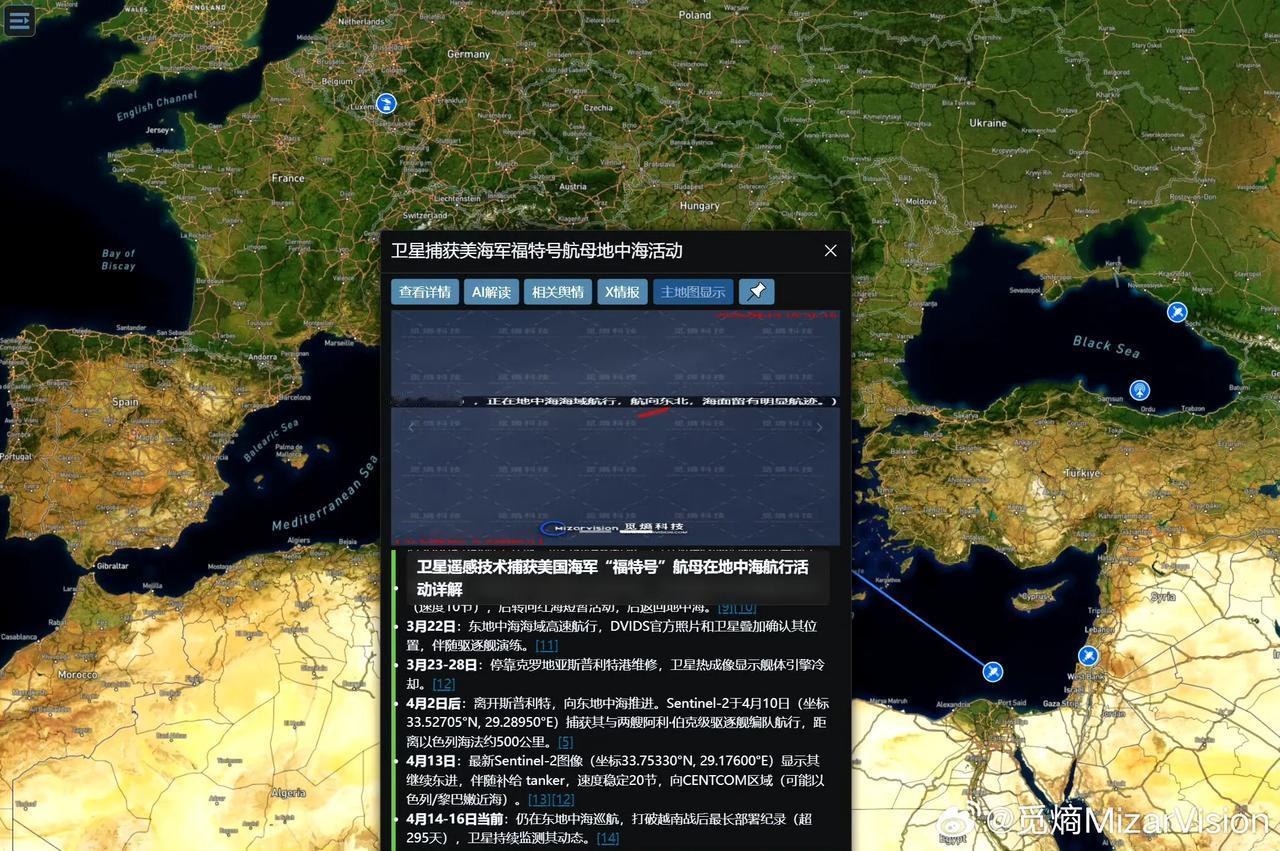Follow citation link [9]

(726, 607)
